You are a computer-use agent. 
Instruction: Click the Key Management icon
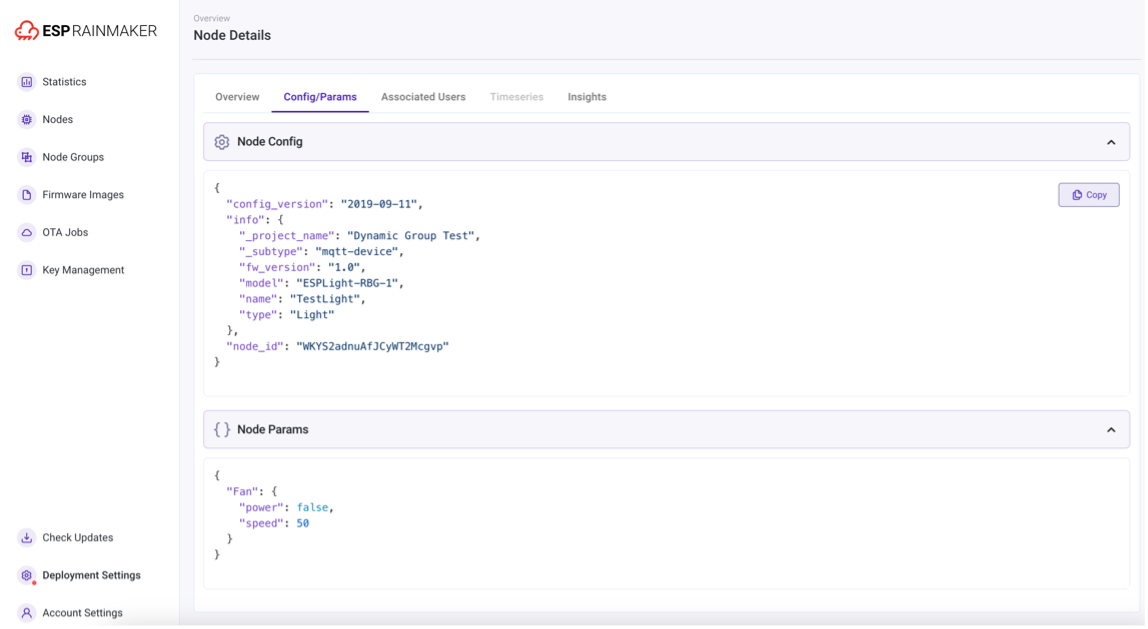point(26,270)
